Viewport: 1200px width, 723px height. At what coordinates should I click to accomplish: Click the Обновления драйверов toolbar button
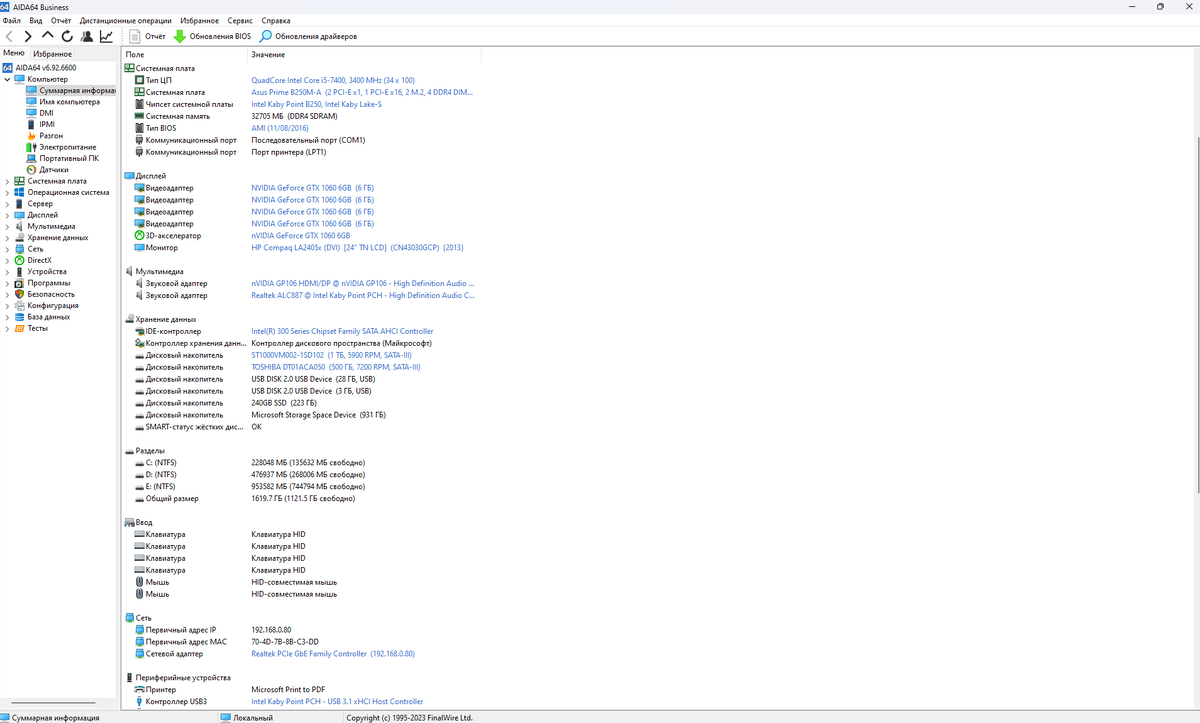[308, 36]
